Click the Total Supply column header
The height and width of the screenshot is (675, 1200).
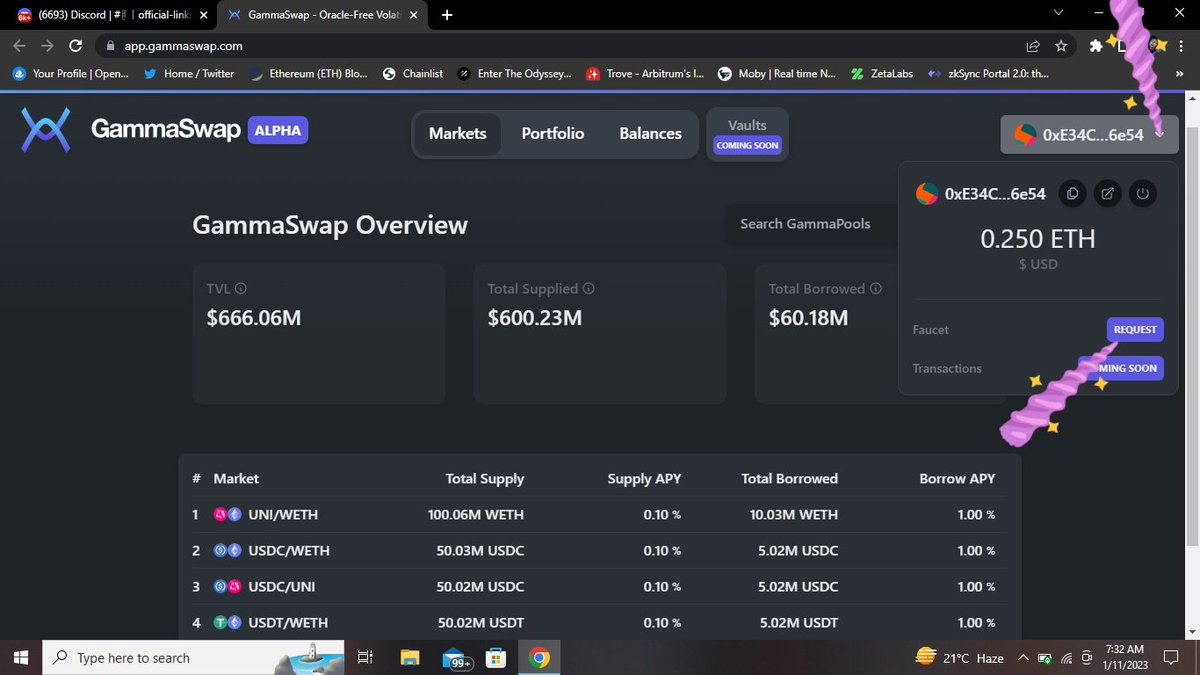pos(484,479)
